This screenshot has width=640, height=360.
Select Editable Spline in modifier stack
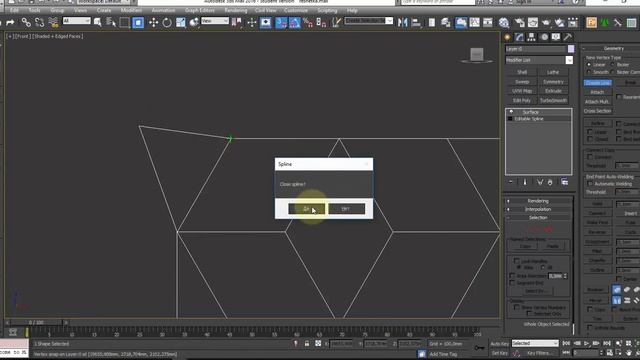tap(529, 119)
